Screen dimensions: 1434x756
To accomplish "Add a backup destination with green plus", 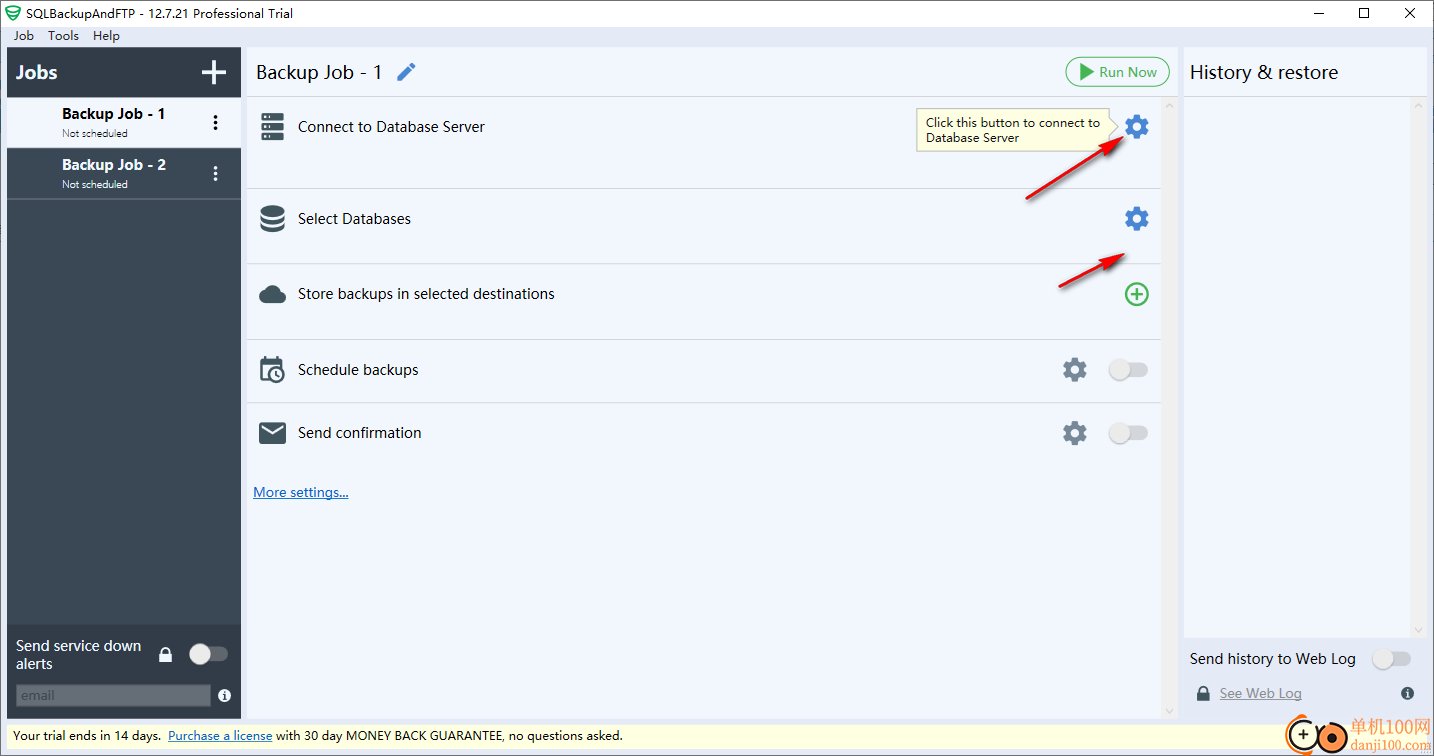I will click(1137, 294).
